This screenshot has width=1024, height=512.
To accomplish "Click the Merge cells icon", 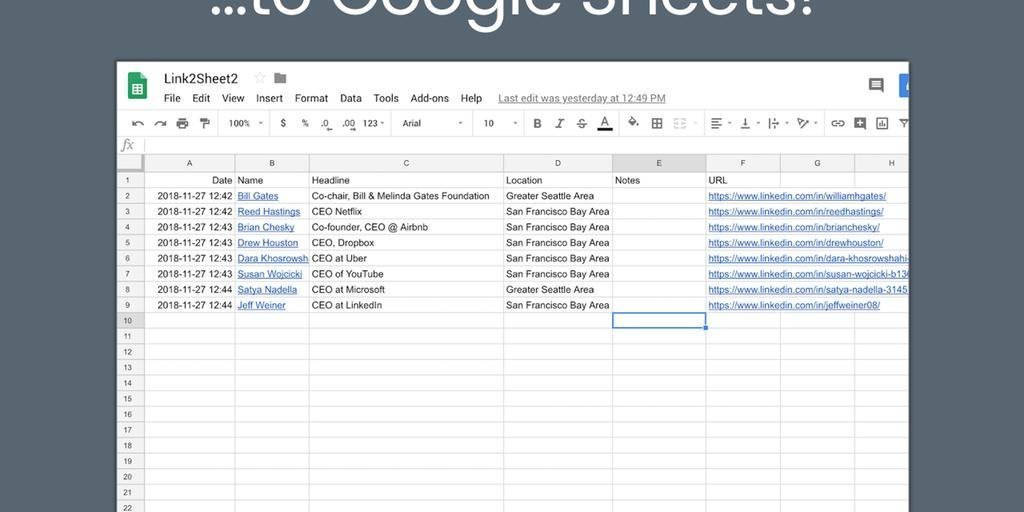I will coord(680,123).
